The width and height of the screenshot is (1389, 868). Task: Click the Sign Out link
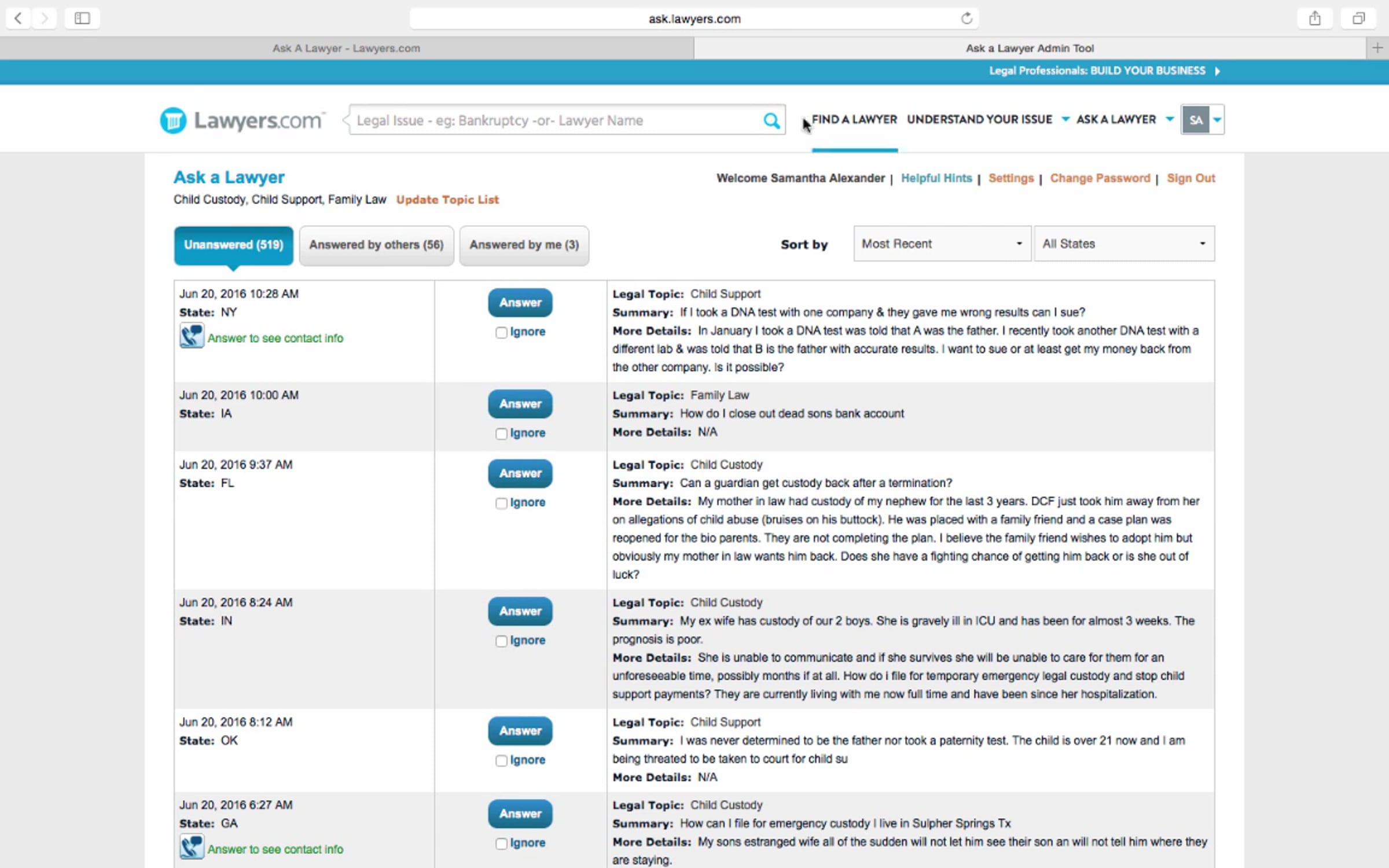(x=1190, y=178)
